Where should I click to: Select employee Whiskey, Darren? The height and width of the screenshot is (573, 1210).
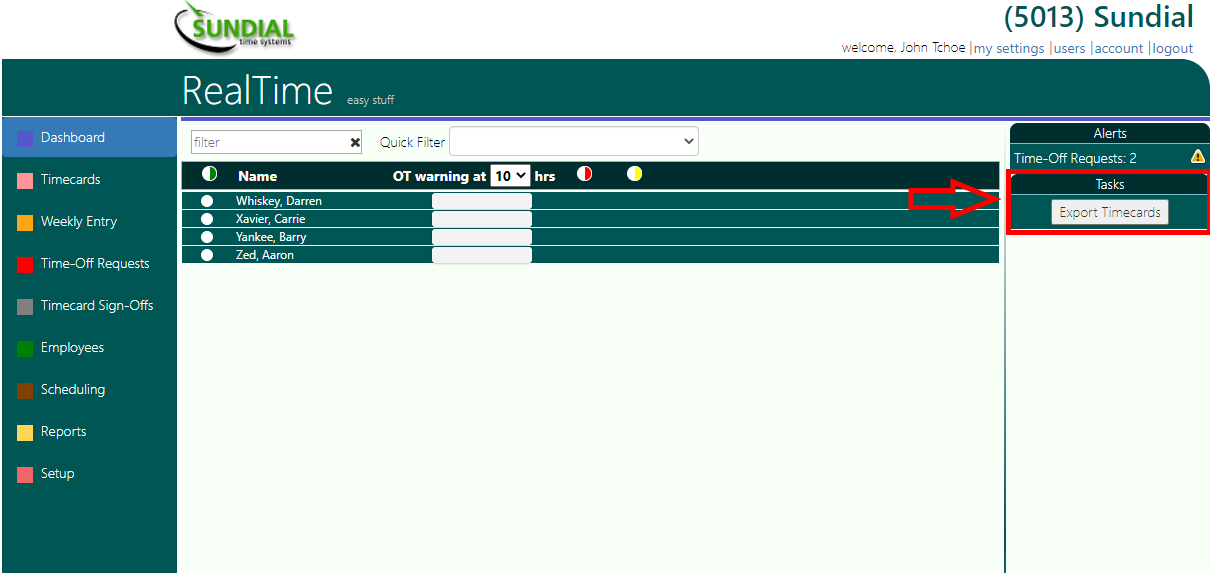pyautogui.click(x=279, y=201)
